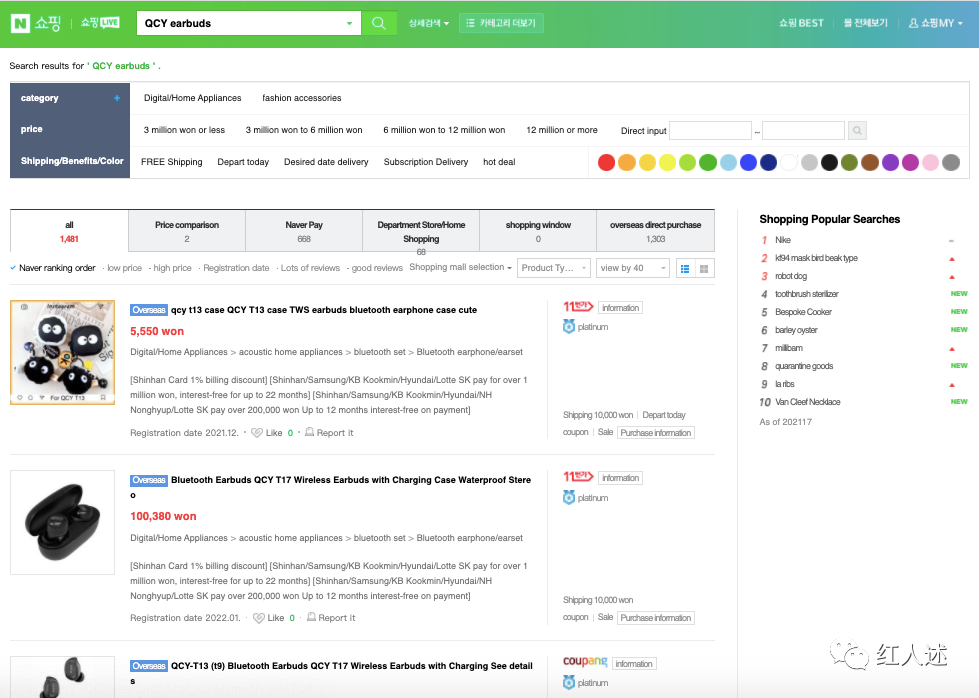Open the mall view-all link
The width and height of the screenshot is (979, 698).
(865, 23)
